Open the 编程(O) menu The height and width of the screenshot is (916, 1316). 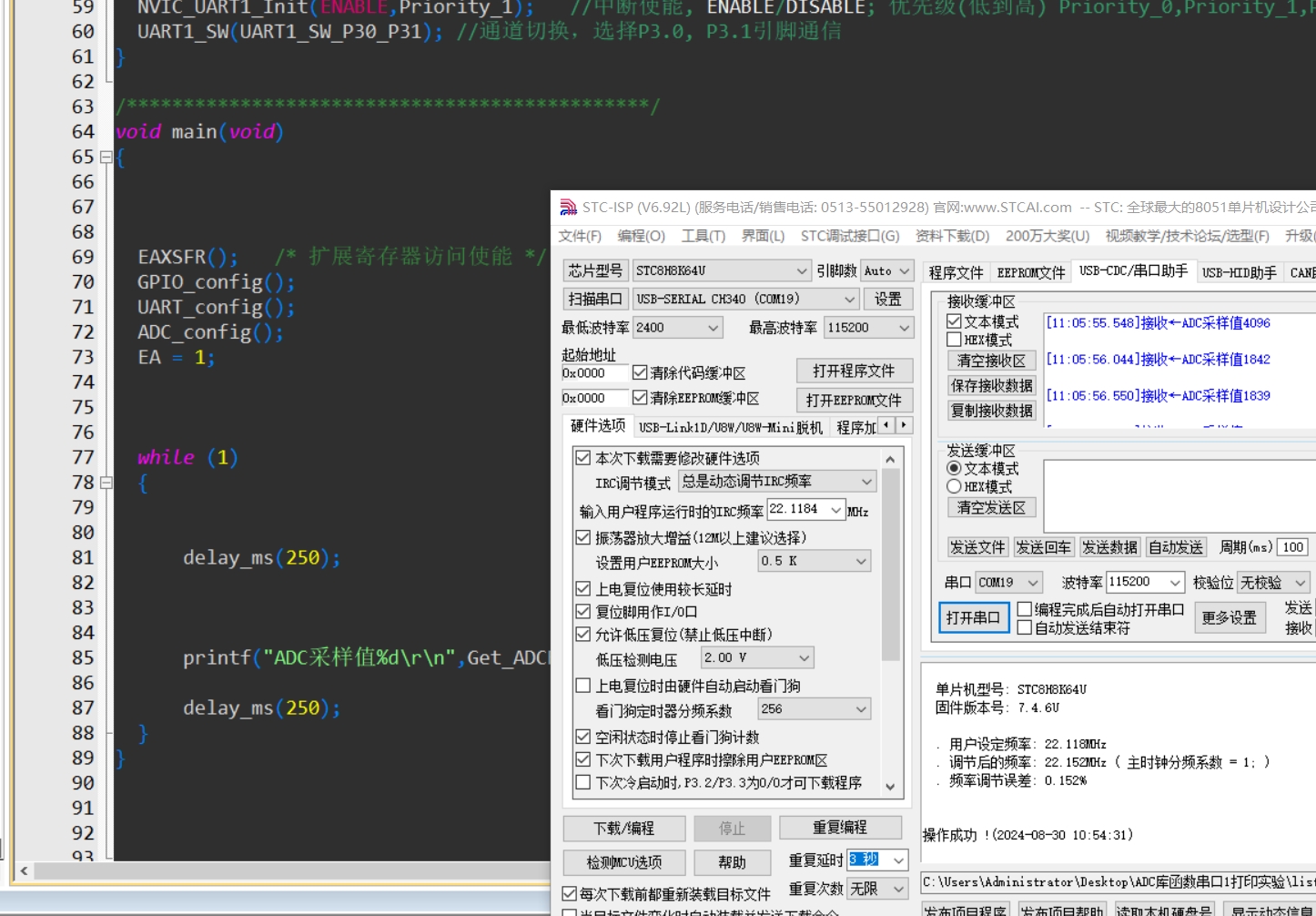pos(641,236)
